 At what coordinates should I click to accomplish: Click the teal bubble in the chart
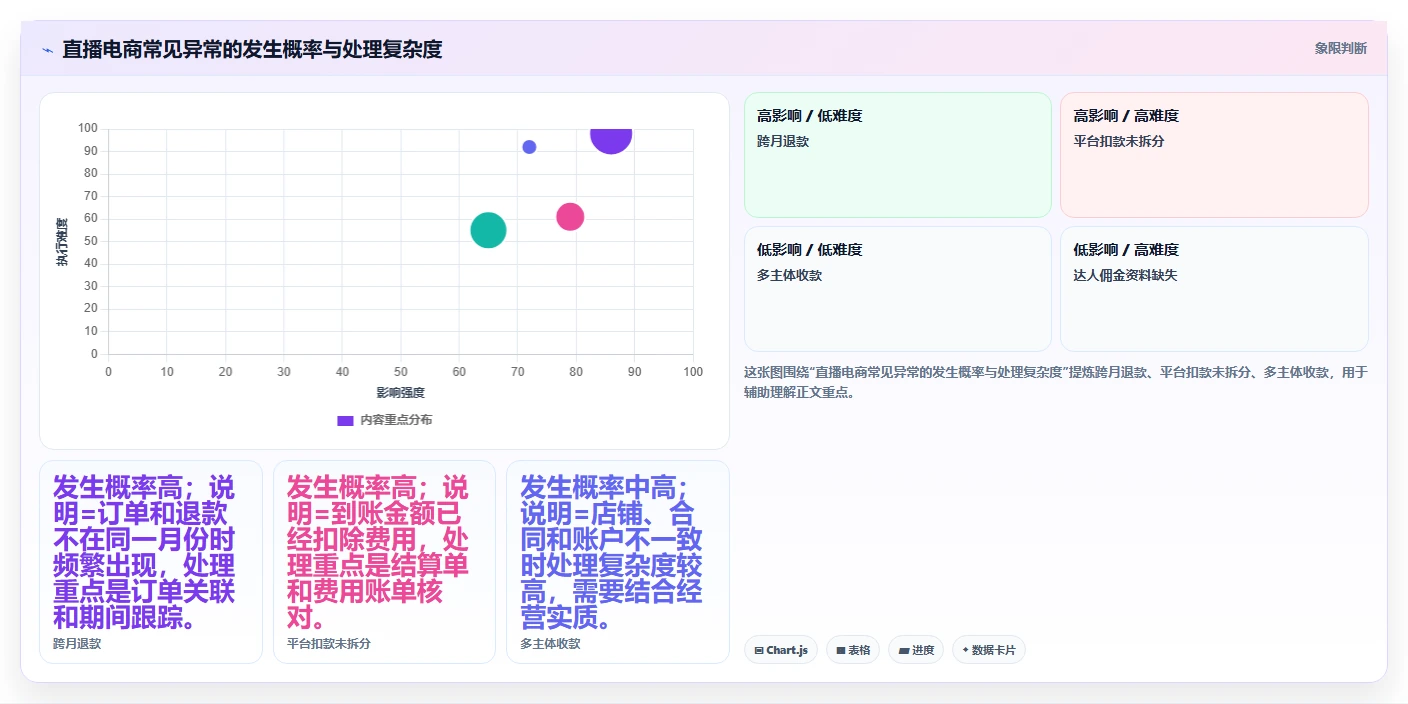coord(488,230)
